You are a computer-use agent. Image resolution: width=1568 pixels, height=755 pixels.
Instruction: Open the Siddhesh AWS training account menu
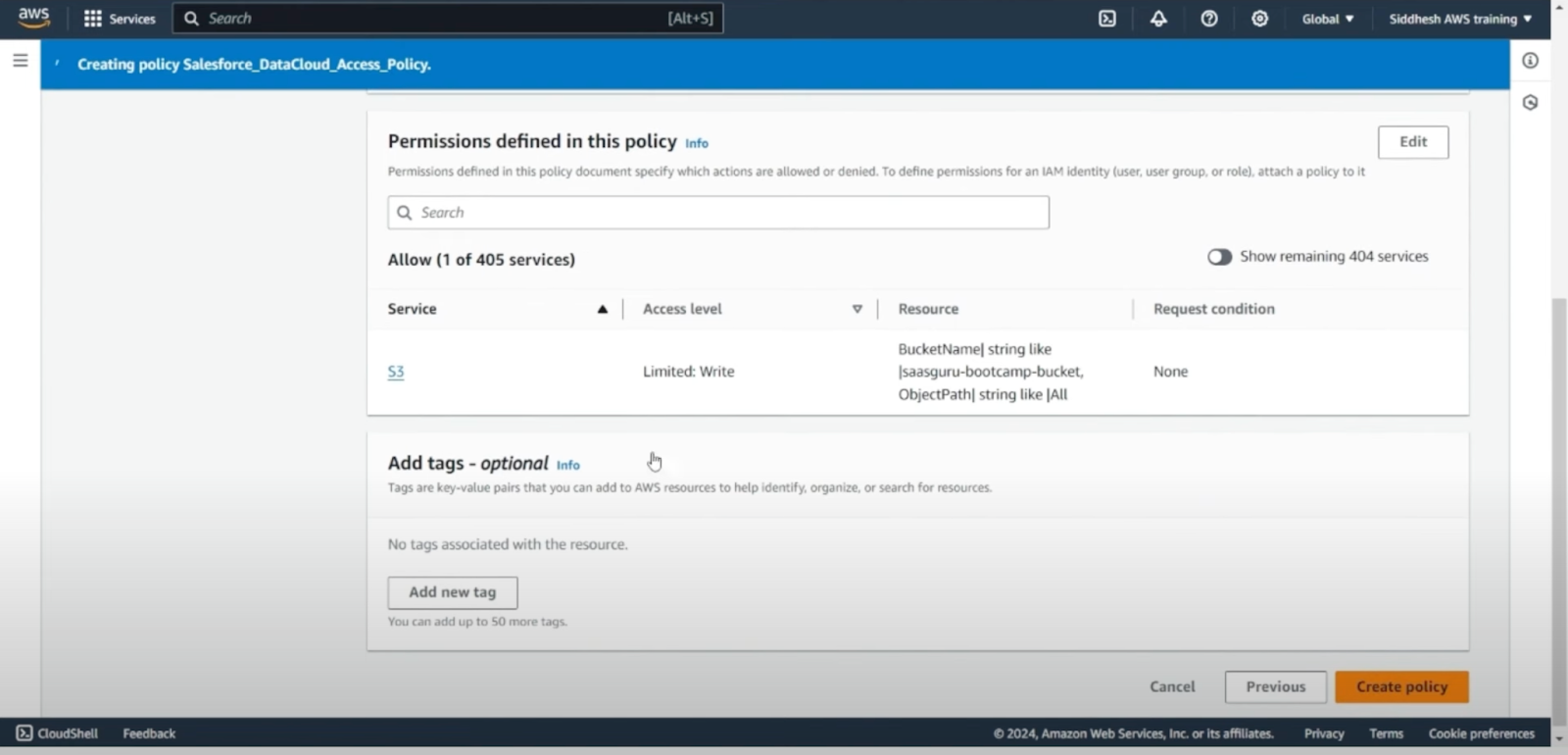pyautogui.click(x=1460, y=19)
